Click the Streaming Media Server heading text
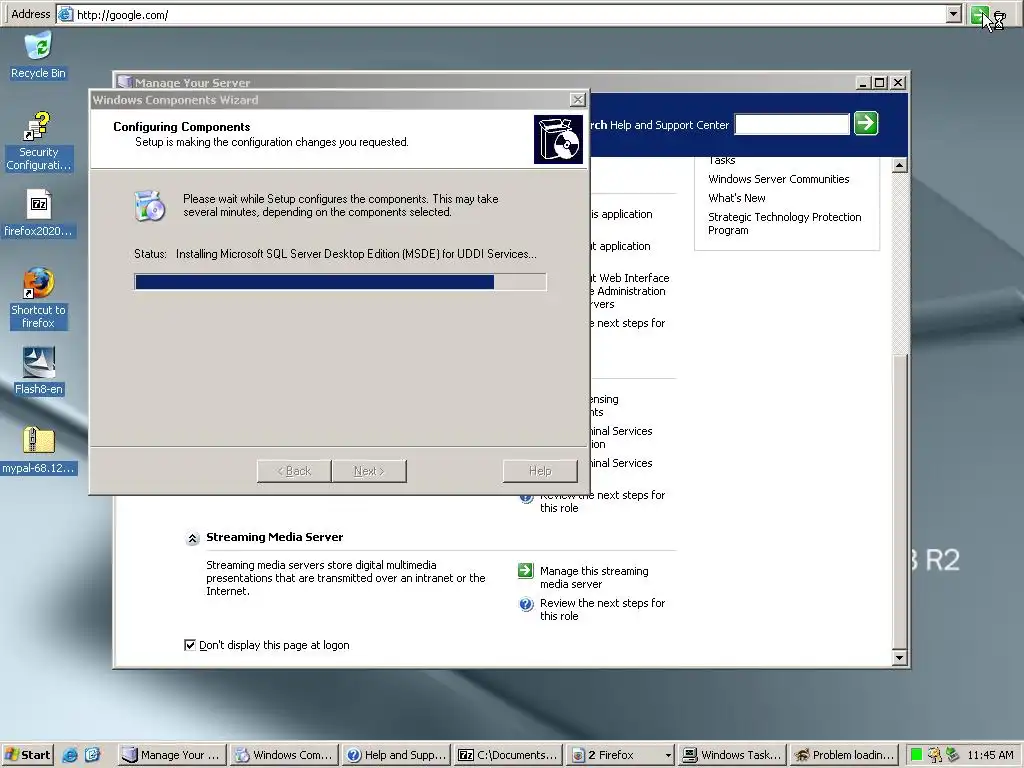1024x768 pixels. pyautogui.click(x=274, y=537)
